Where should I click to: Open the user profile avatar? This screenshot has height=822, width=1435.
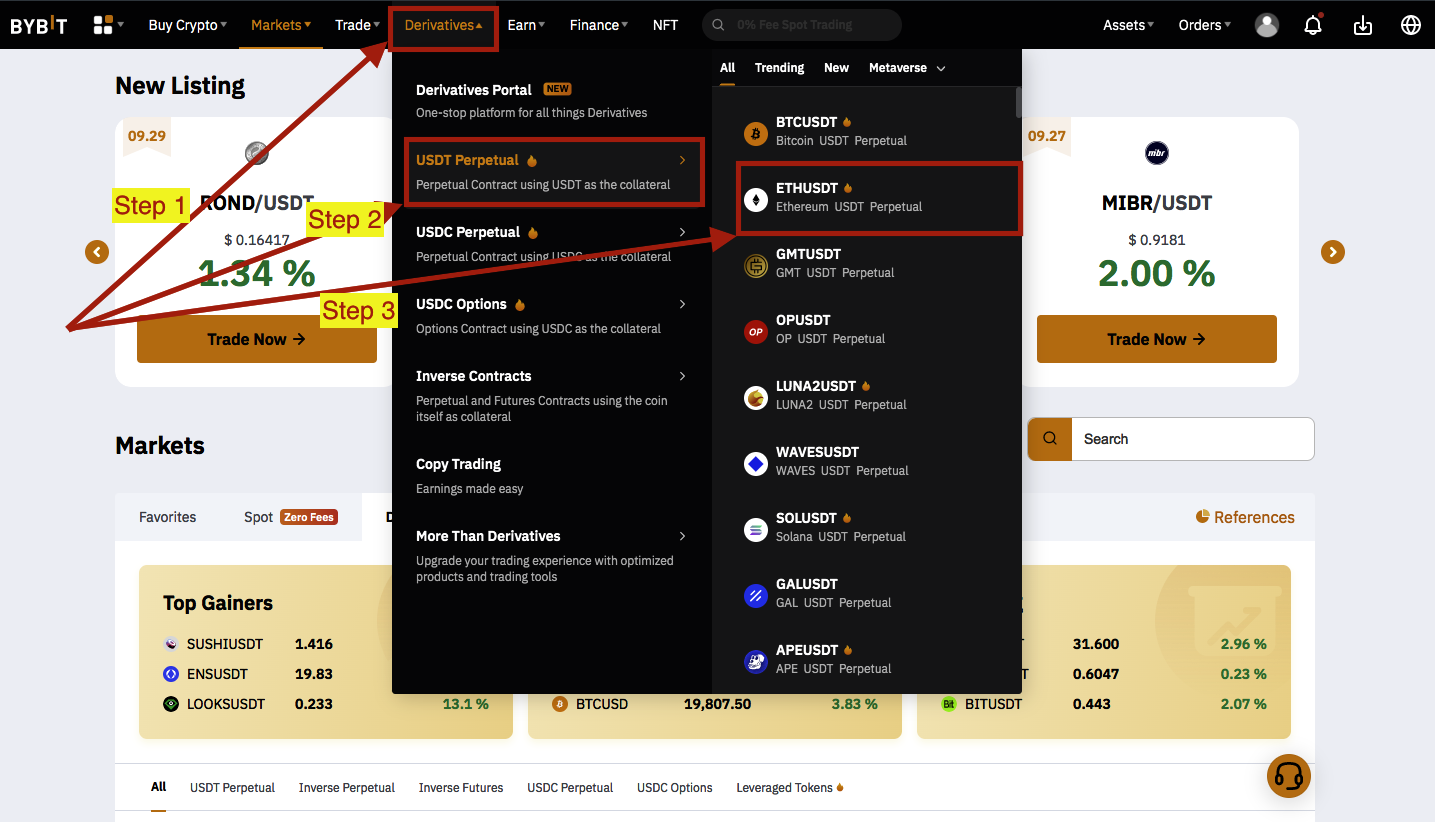[1266, 26]
